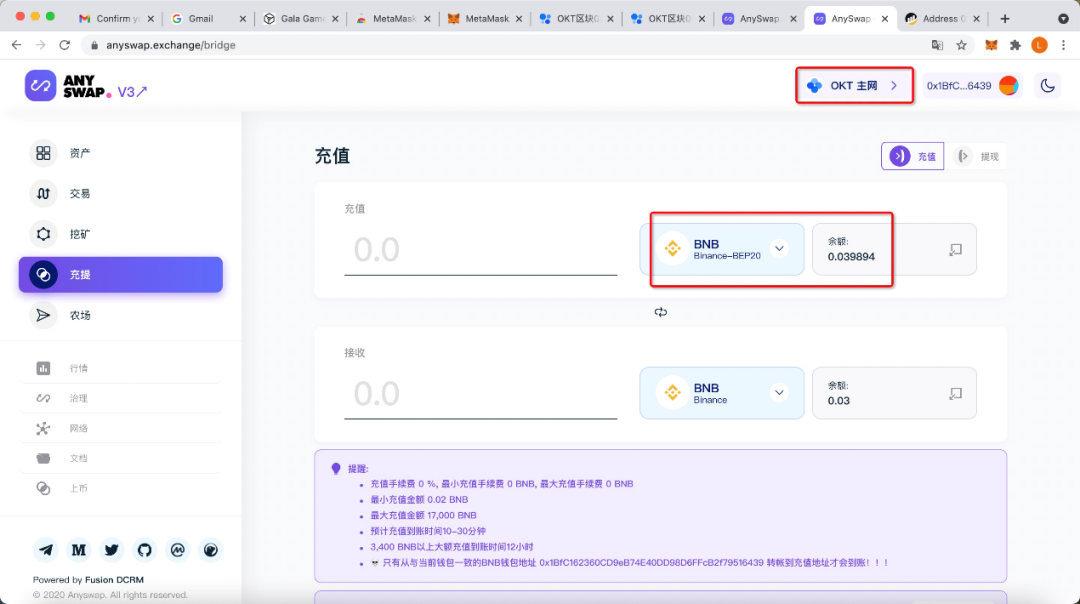Toggle dark mode moon icon
Screen dimensions: 1080x604
(x=1048, y=86)
